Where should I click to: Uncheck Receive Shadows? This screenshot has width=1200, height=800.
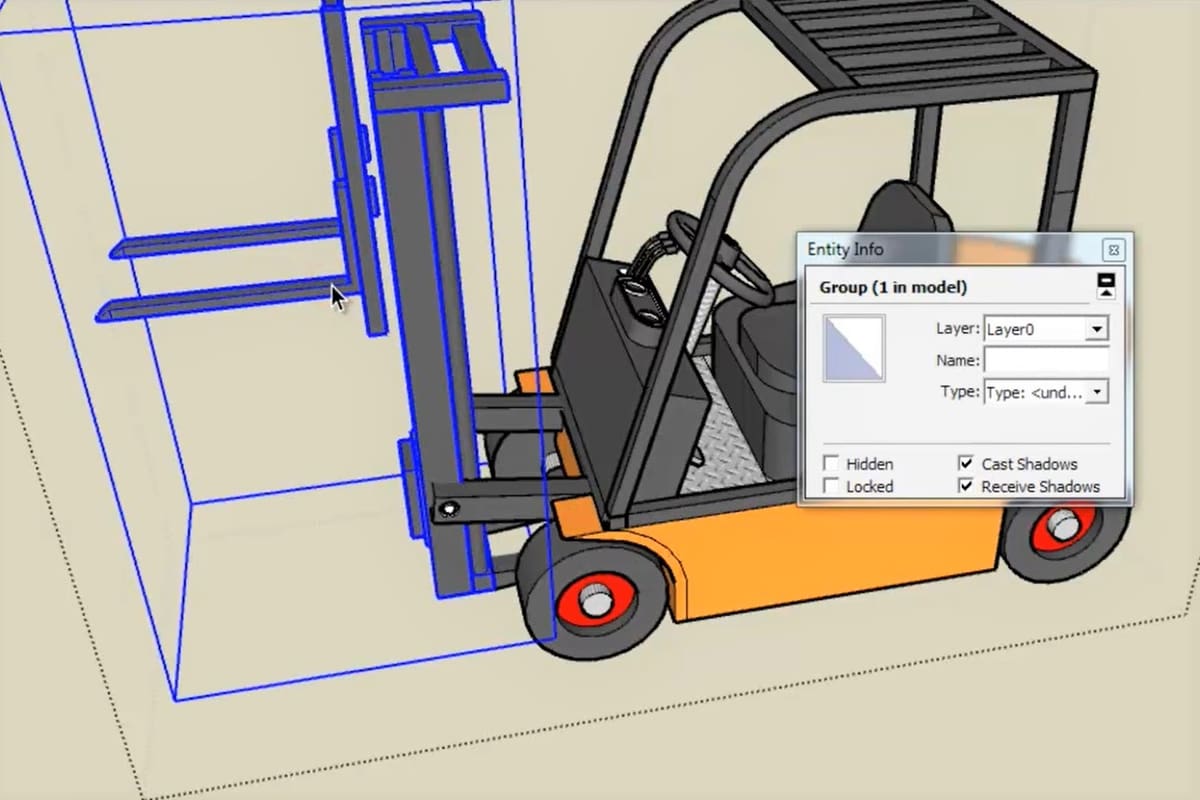tap(966, 486)
